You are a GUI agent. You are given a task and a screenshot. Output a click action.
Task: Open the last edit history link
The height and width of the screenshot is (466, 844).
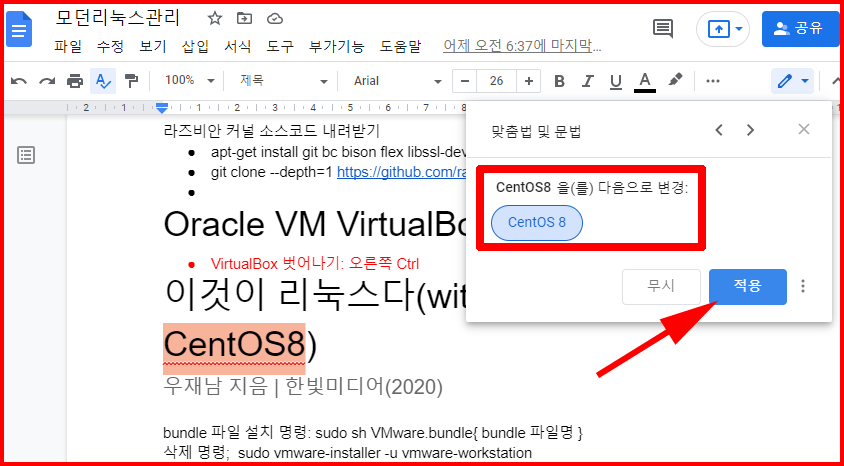pyautogui.click(x=522, y=46)
